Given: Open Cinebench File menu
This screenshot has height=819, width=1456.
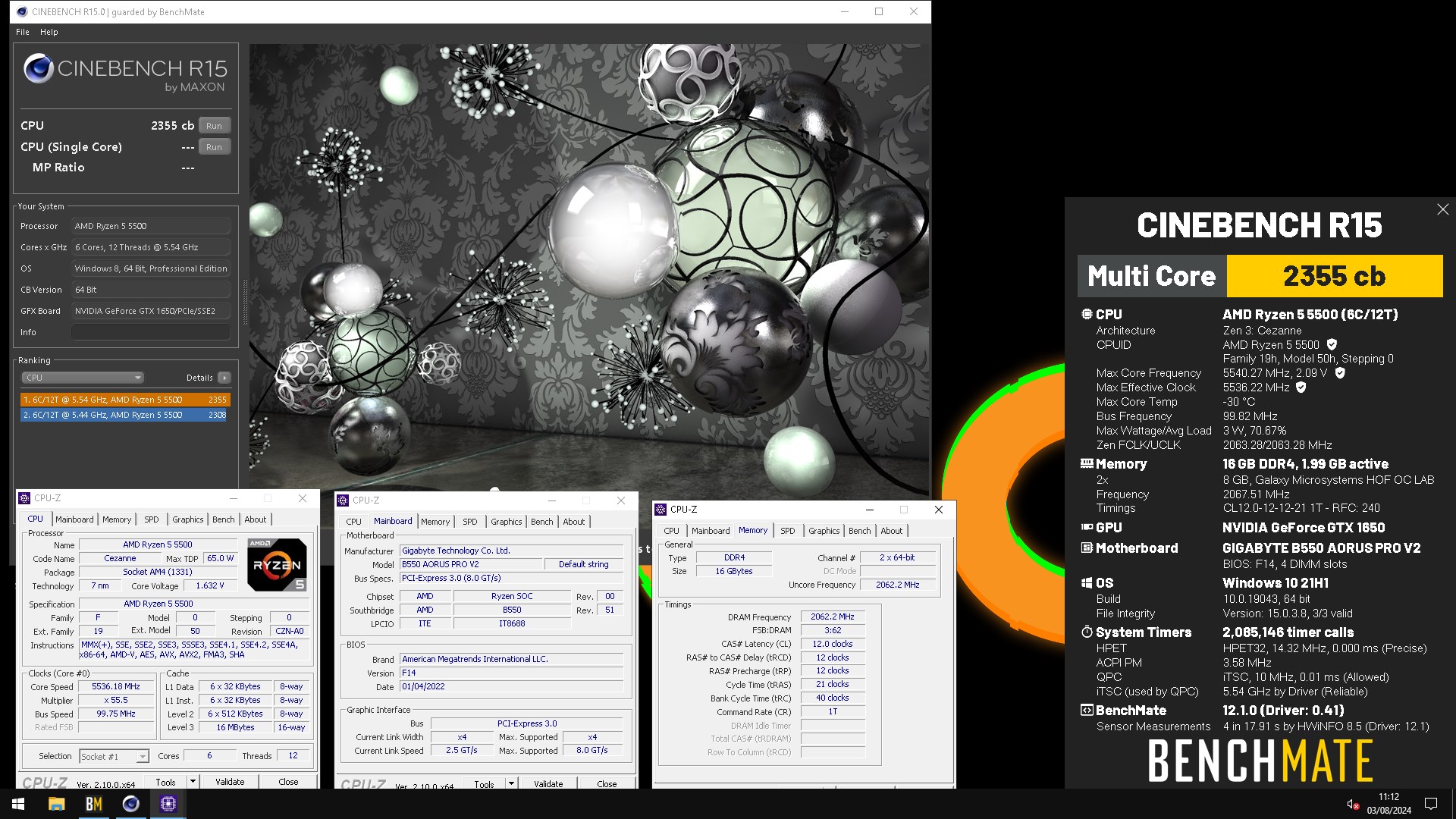Looking at the screenshot, I should coord(23,32).
